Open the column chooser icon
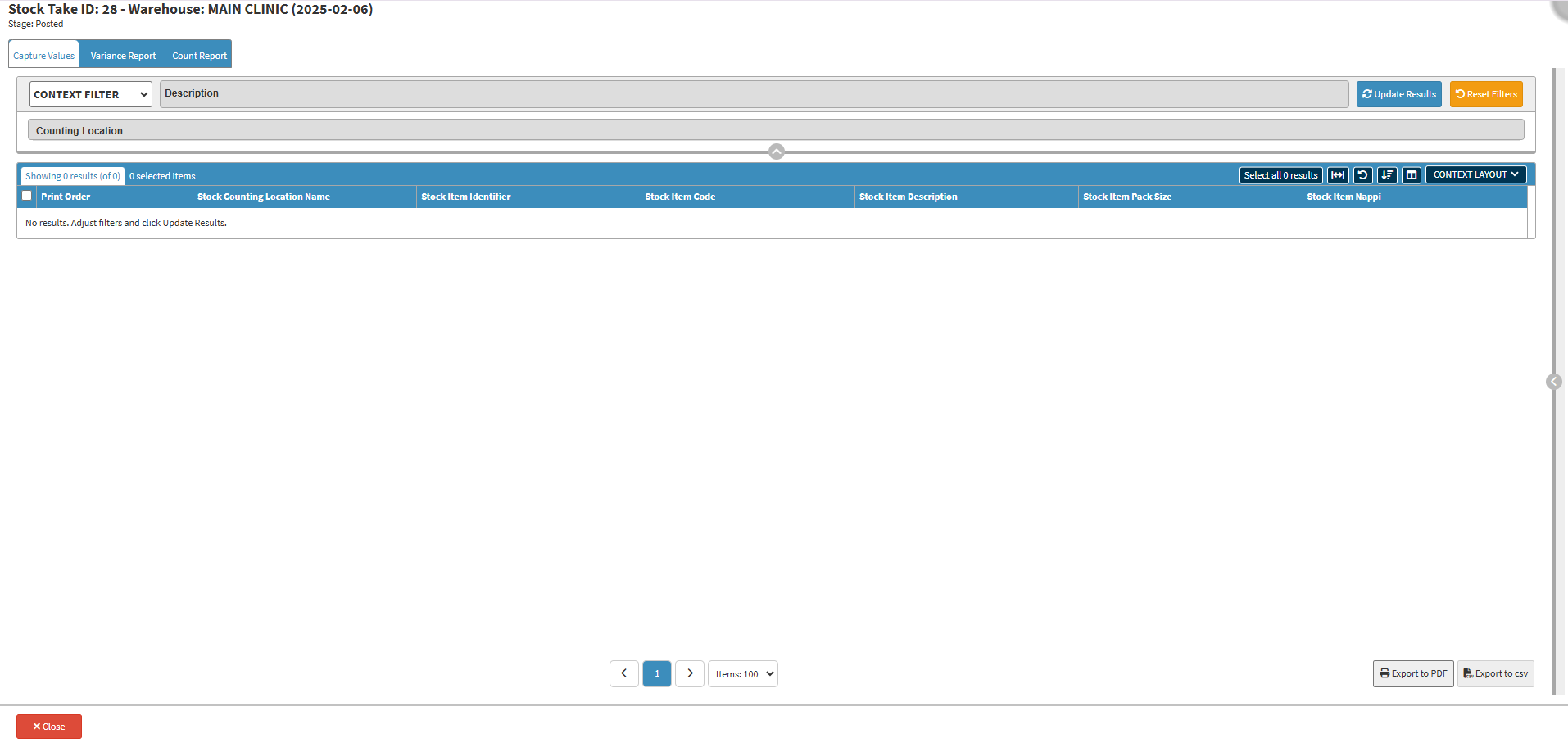The height and width of the screenshot is (743, 1568). [1412, 175]
